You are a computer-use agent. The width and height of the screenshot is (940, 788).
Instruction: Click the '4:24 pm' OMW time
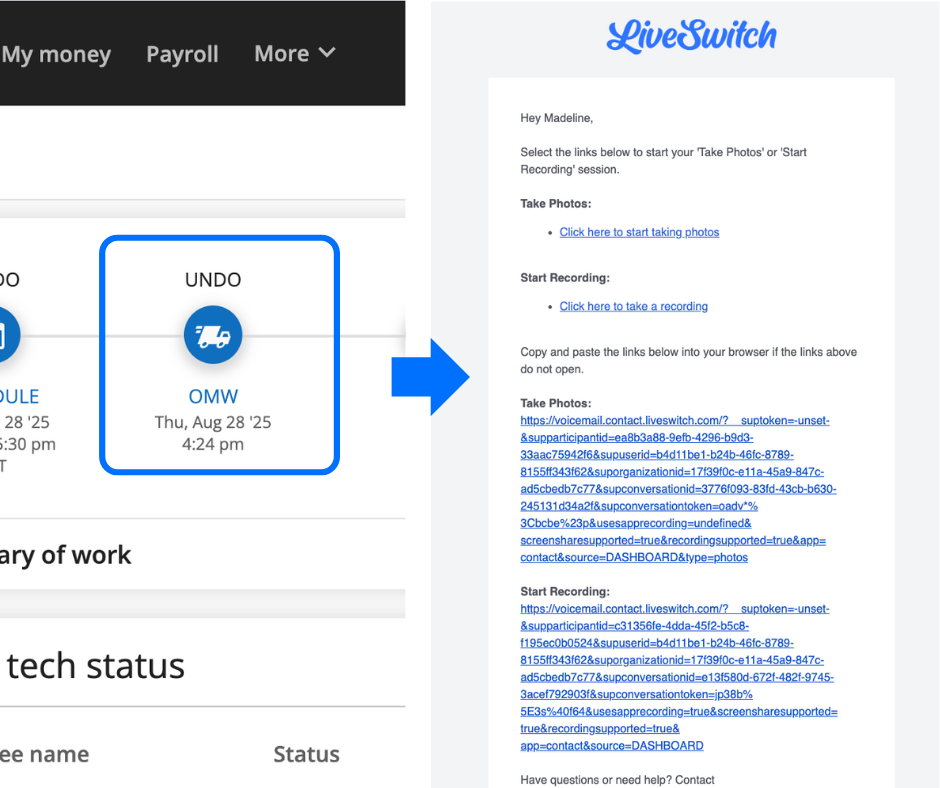click(x=213, y=444)
